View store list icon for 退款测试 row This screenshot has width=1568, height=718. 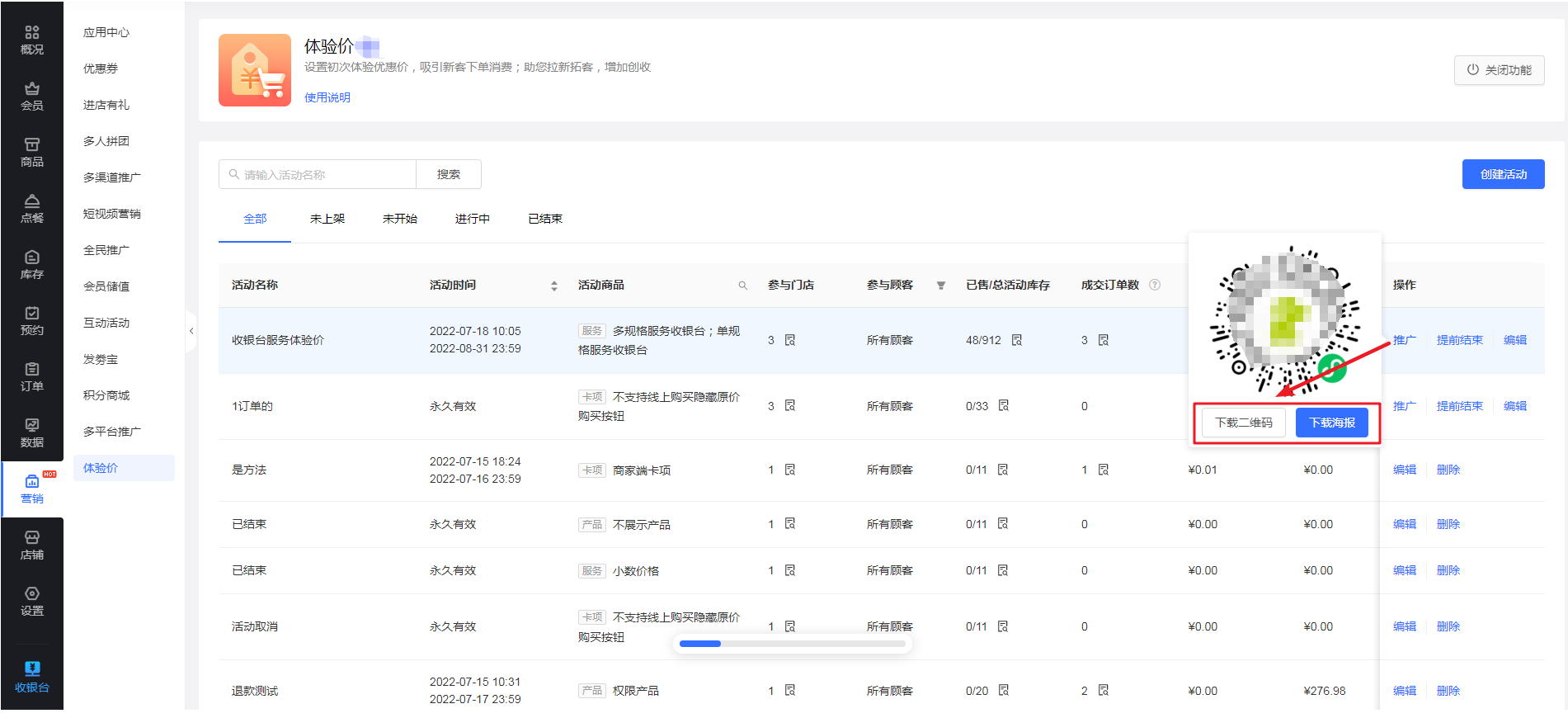pyautogui.click(x=790, y=690)
